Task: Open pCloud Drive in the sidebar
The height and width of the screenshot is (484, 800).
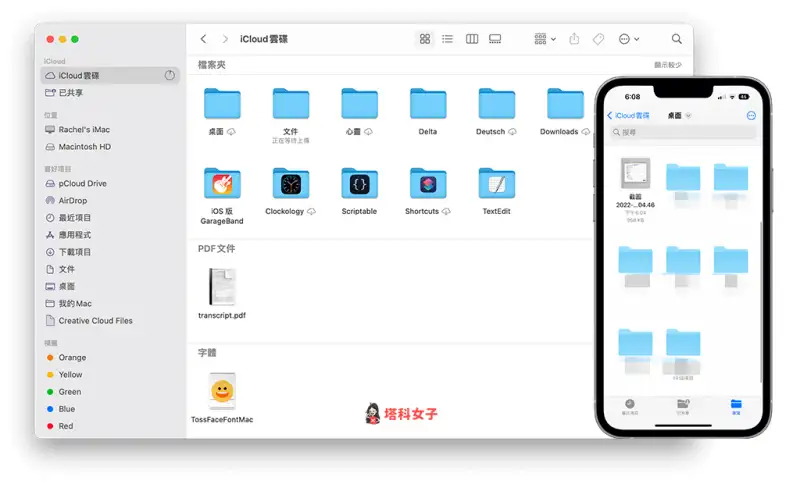Action: pos(76,184)
